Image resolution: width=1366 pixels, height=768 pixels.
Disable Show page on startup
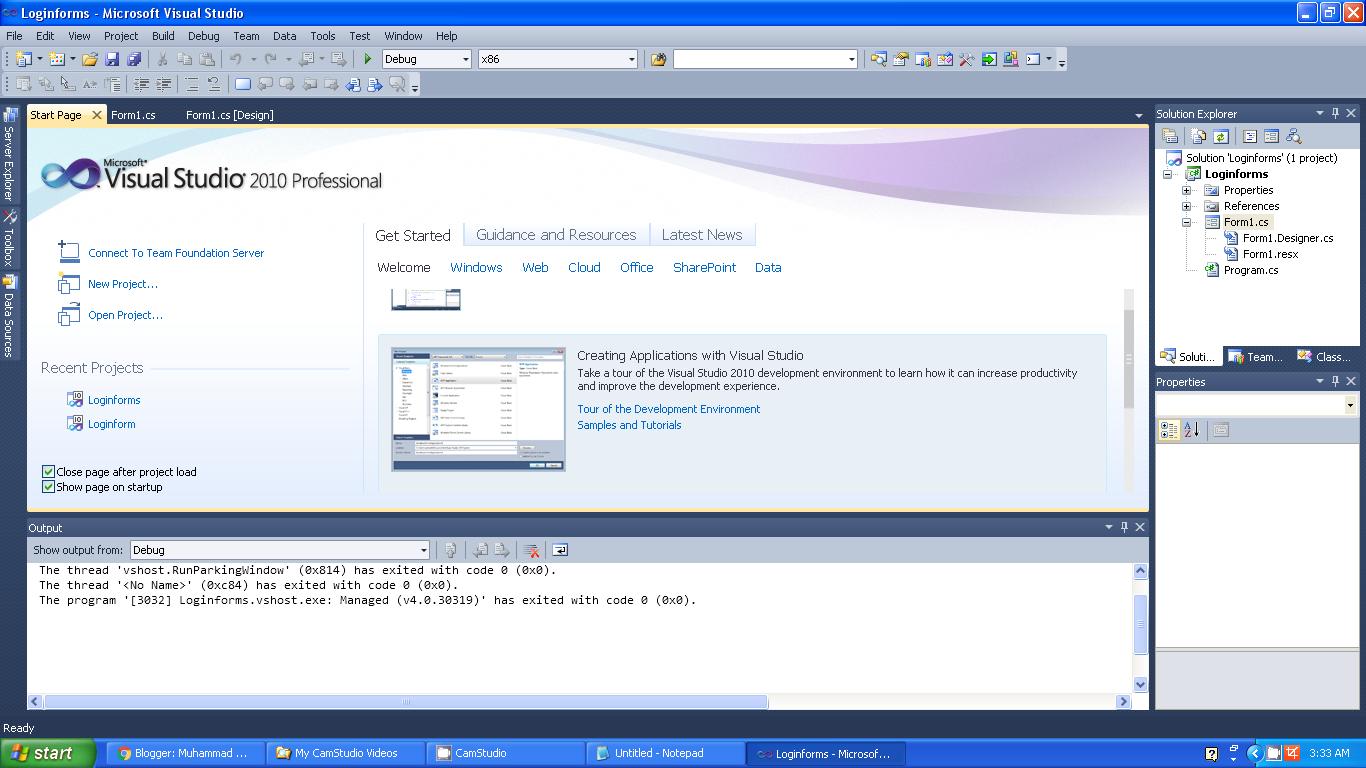tap(47, 487)
